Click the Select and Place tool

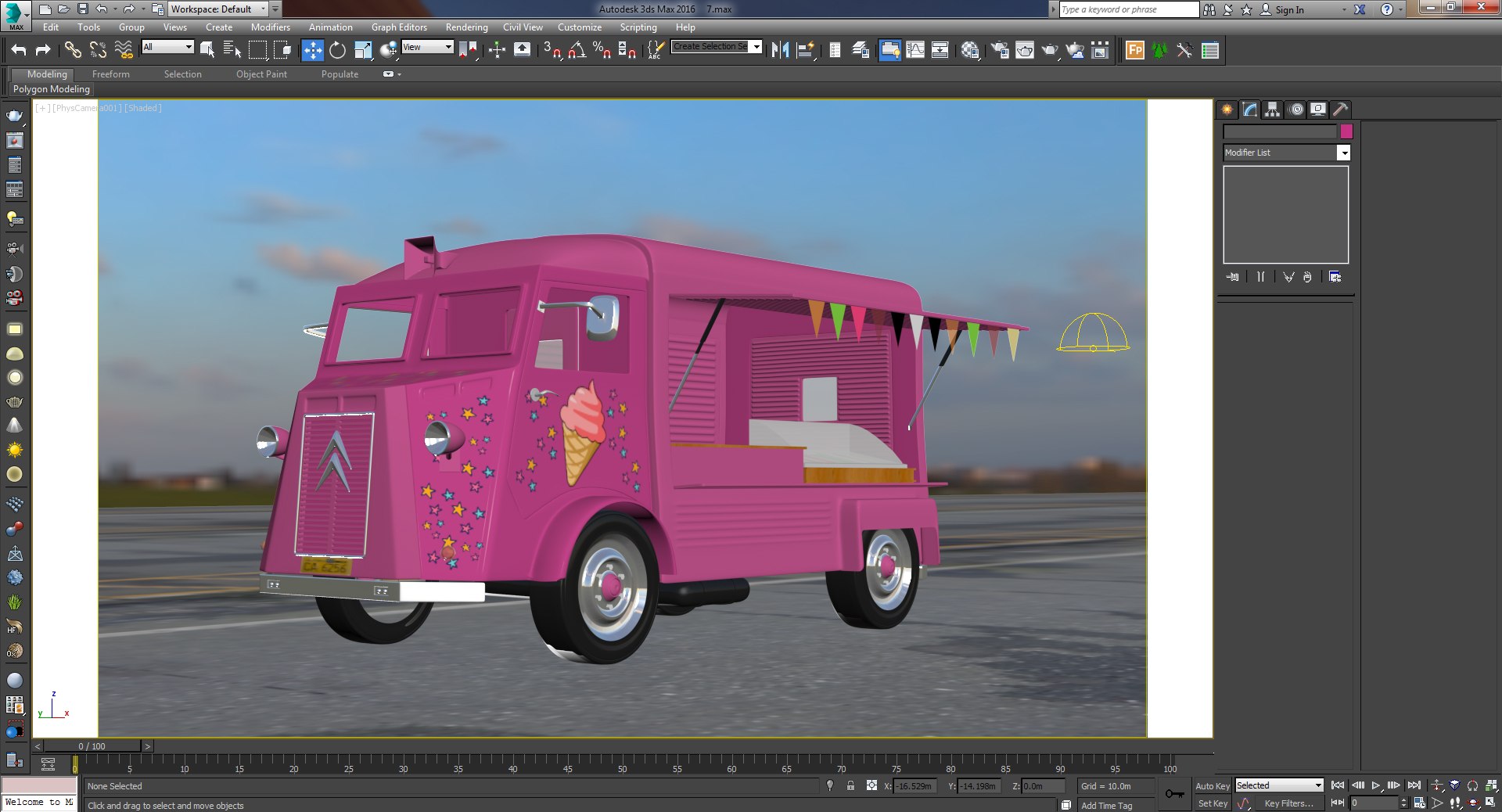click(388, 50)
